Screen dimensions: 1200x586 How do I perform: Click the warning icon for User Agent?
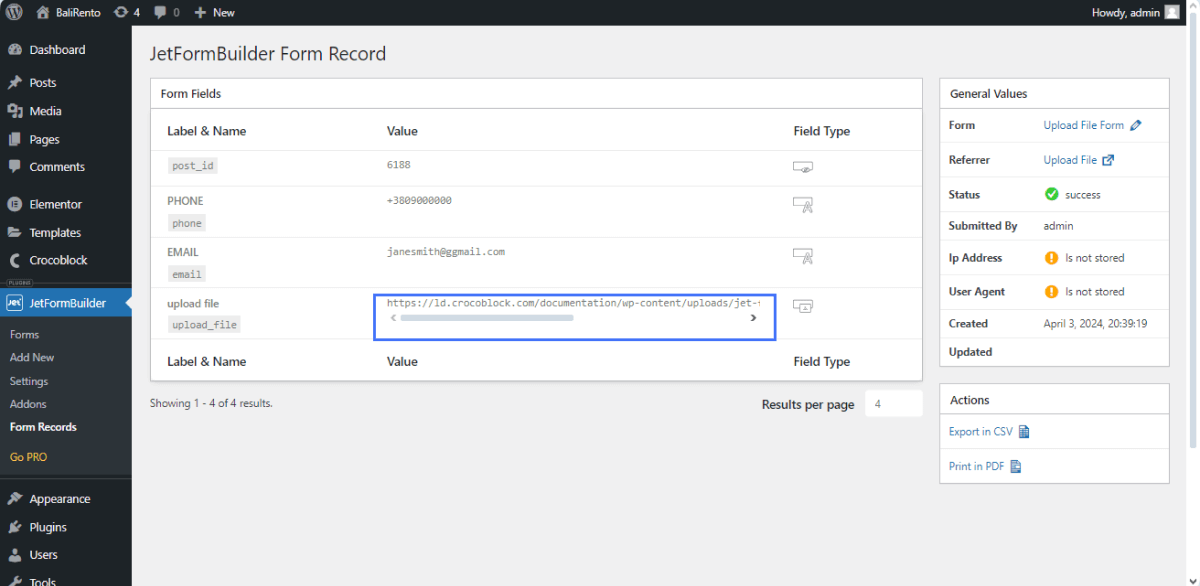click(x=1051, y=292)
